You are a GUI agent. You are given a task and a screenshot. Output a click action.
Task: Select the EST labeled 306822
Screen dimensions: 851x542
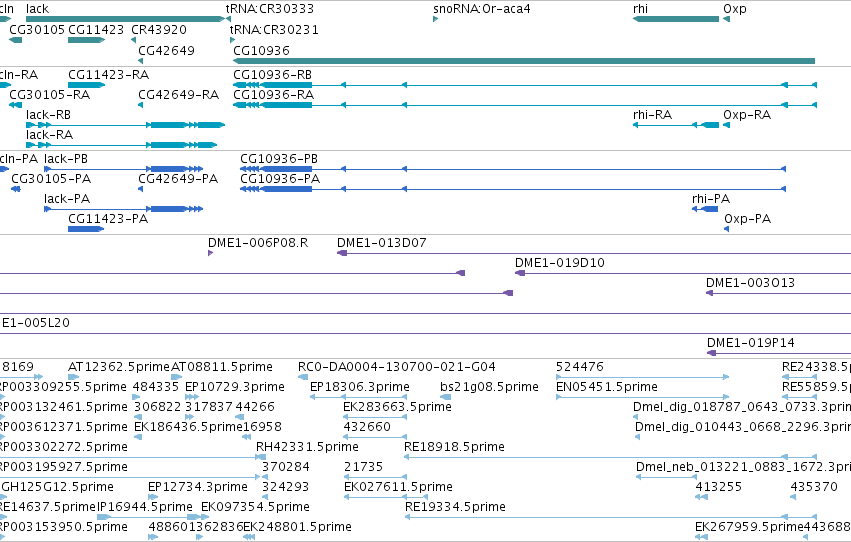[x=157, y=407]
